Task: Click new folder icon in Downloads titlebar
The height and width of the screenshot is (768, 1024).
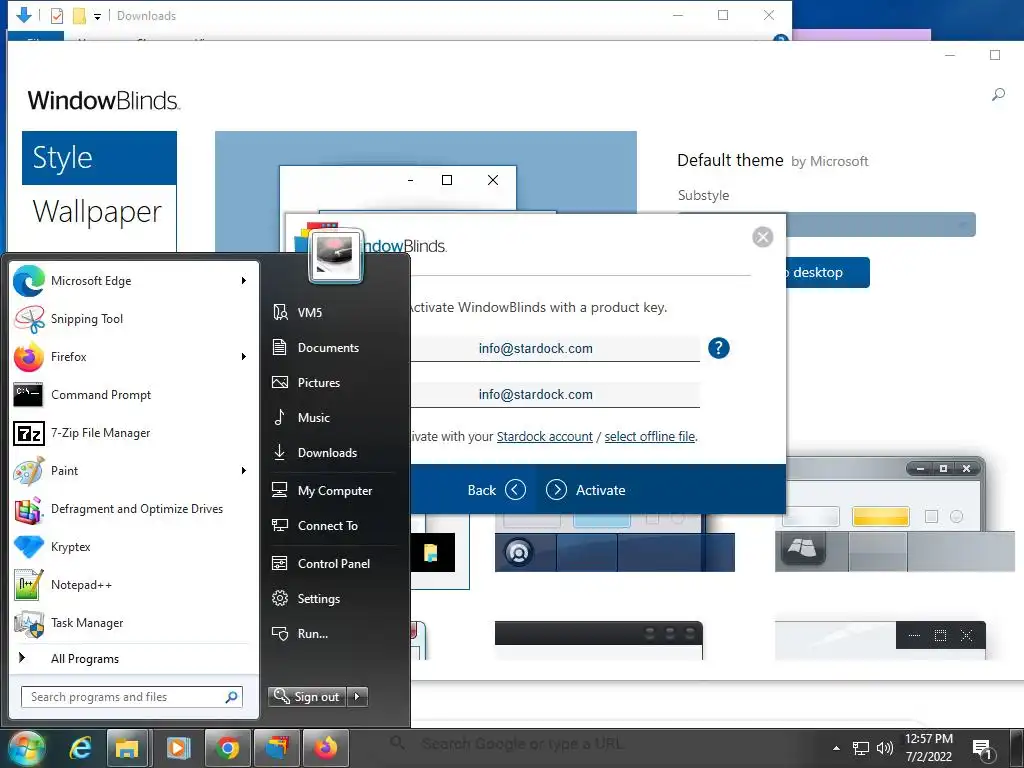Action: 79,16
